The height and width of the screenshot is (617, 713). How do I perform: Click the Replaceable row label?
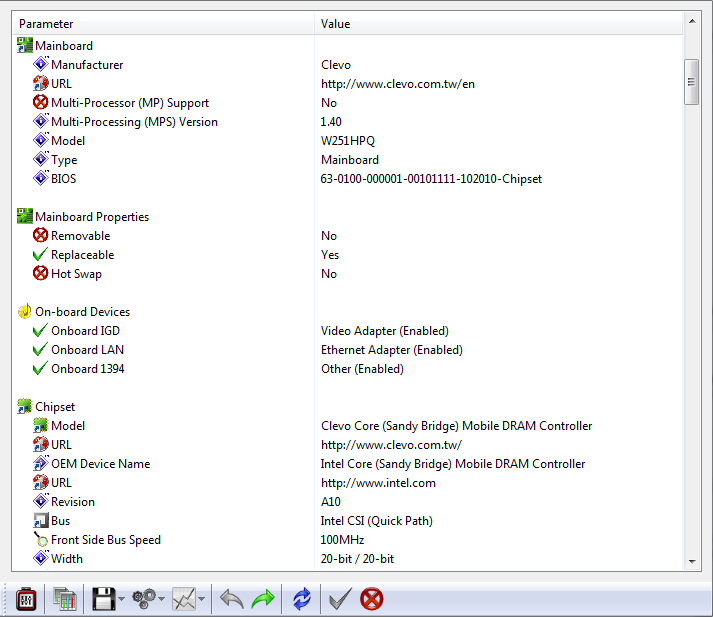tap(83, 255)
